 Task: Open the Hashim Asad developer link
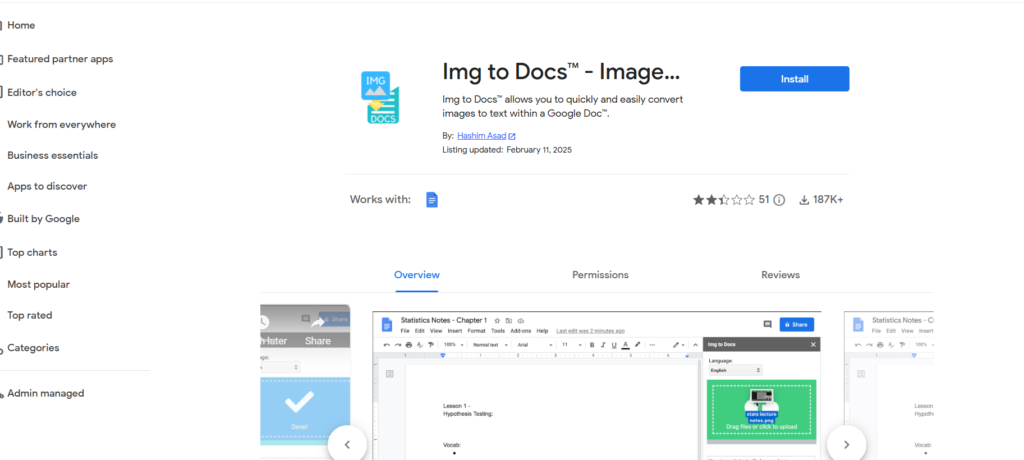[x=481, y=136]
